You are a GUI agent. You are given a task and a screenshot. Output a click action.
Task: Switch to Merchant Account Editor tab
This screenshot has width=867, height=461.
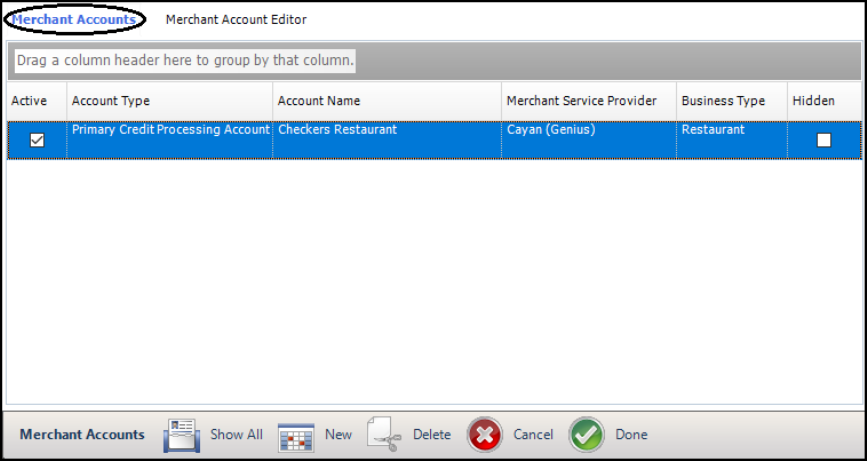[236, 20]
